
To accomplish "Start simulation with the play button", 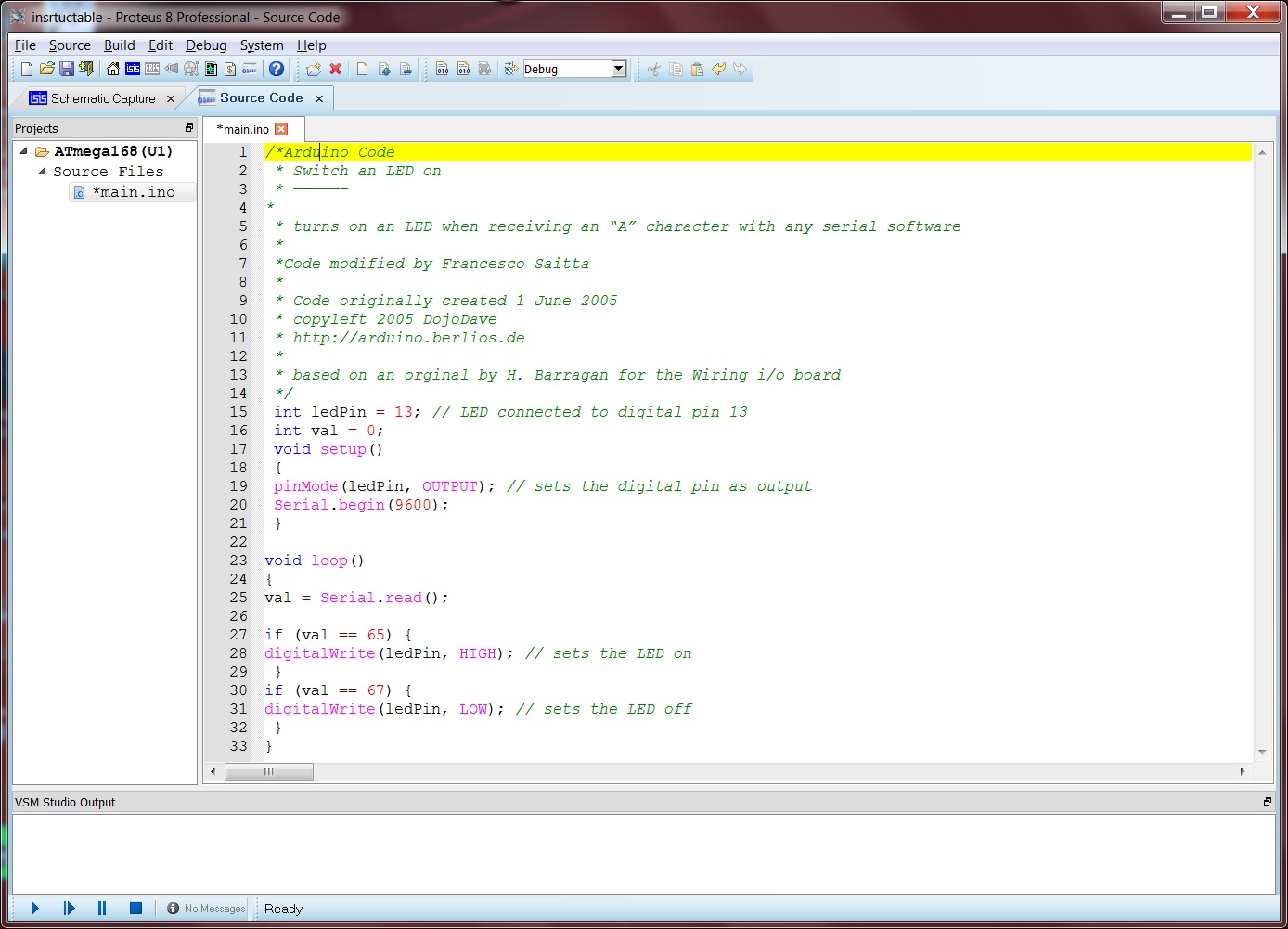I will click(x=34, y=908).
